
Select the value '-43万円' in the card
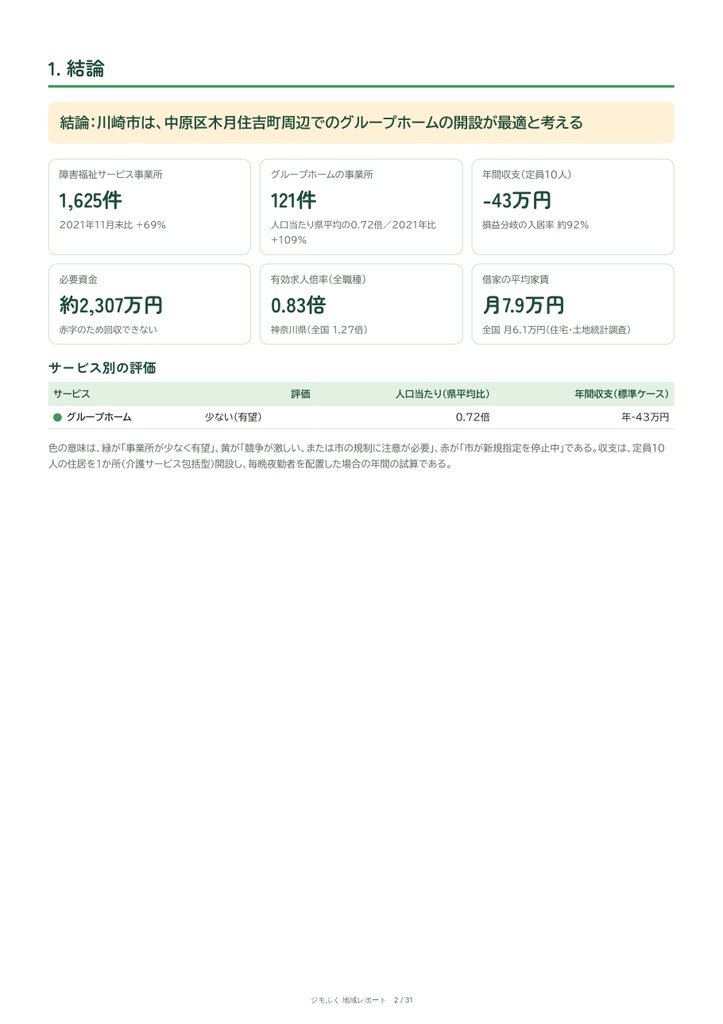coord(517,200)
